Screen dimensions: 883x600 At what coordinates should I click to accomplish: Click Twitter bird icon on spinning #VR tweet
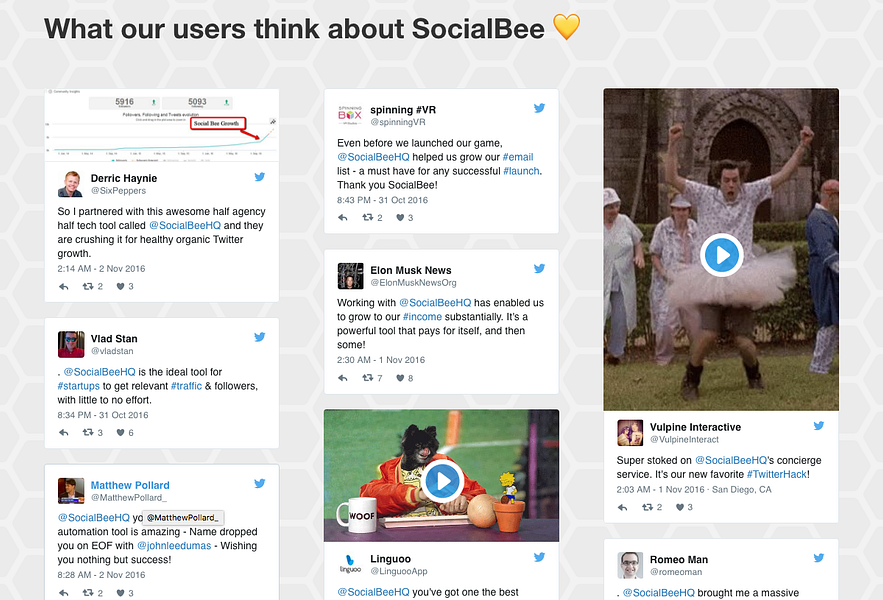(539, 108)
